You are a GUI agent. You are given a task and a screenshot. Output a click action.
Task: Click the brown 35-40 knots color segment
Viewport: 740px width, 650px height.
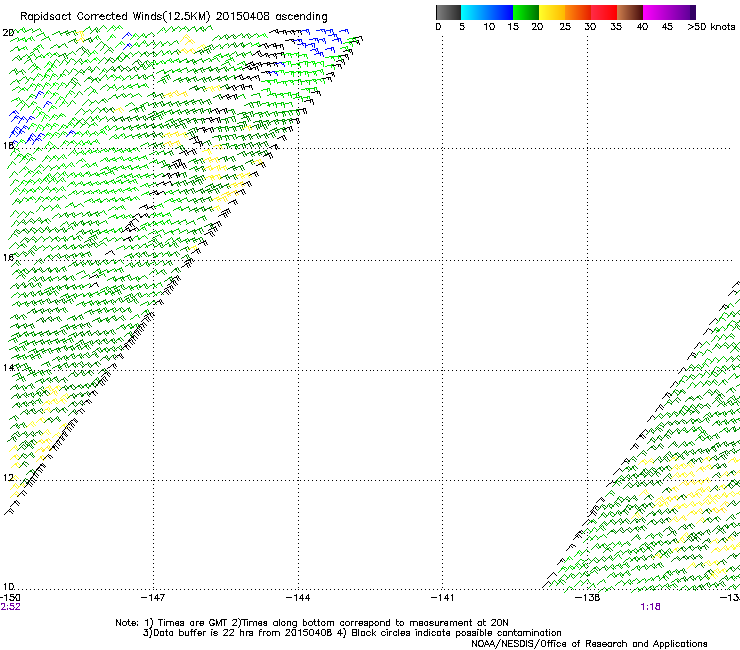tap(630, 12)
